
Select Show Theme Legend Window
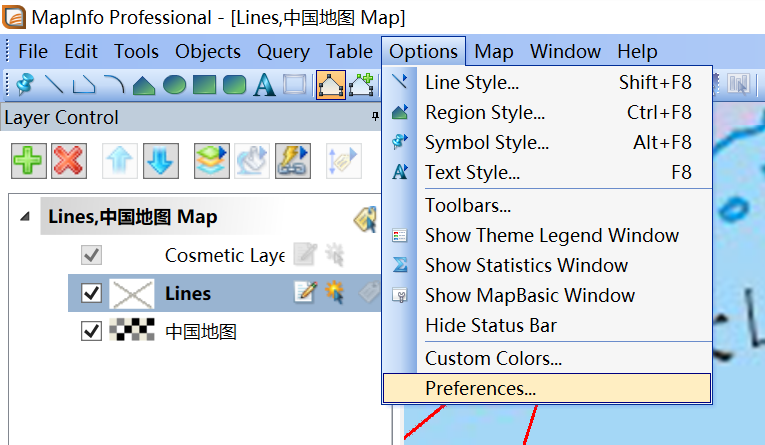(547, 235)
